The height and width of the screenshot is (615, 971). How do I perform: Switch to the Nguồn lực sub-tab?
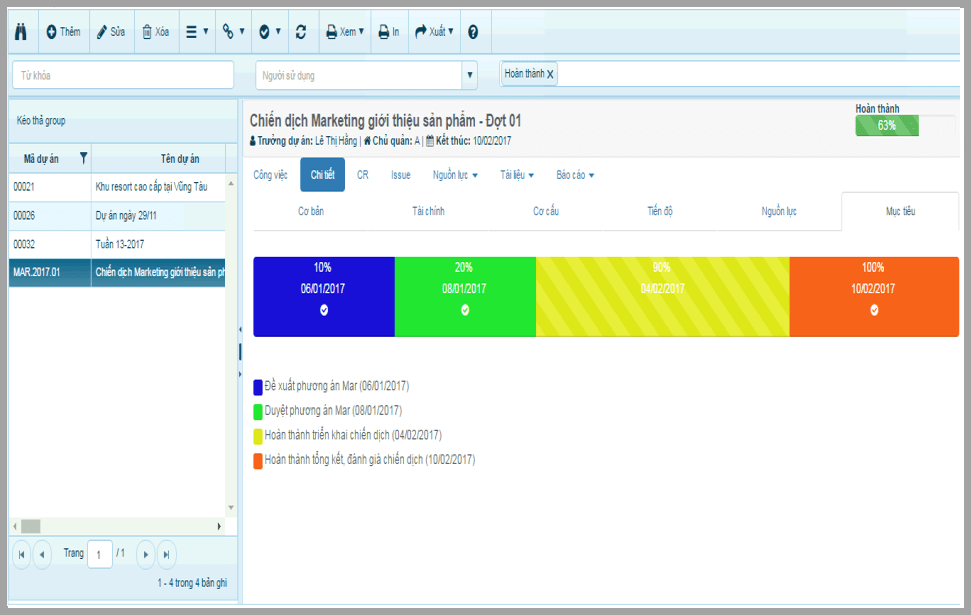[x=779, y=211]
